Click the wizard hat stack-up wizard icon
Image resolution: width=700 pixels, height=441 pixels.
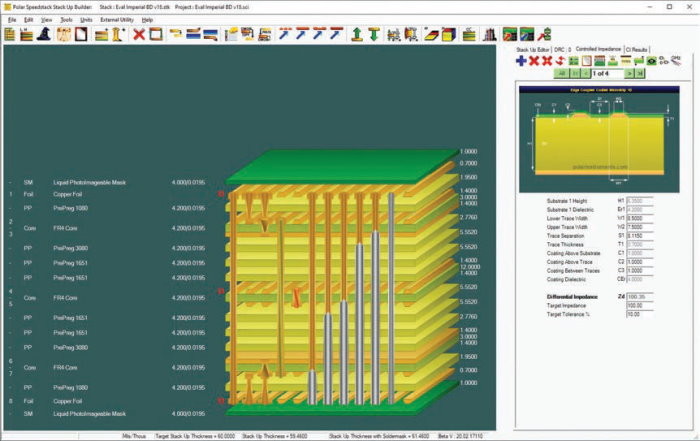44,34
